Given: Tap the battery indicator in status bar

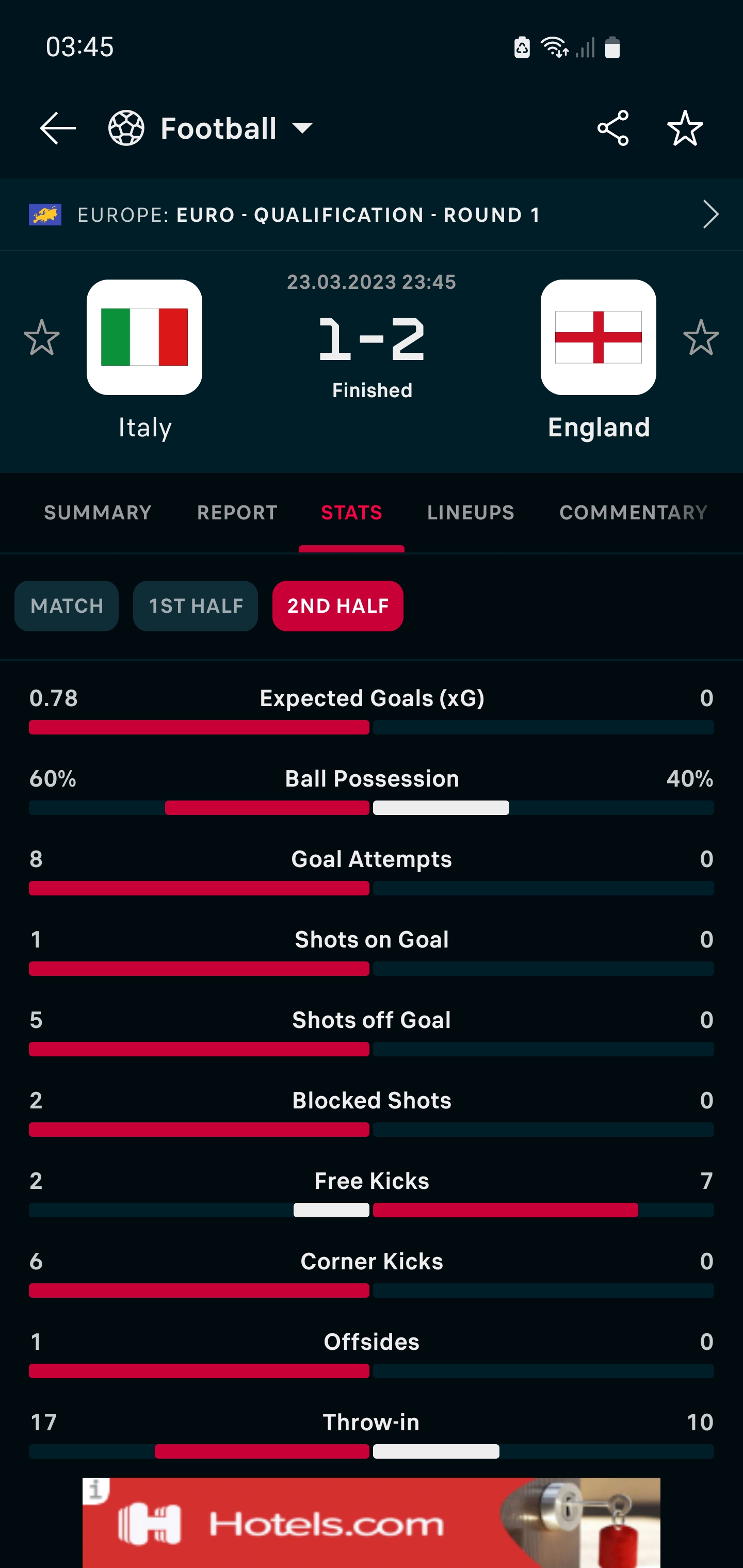Looking at the screenshot, I should (x=611, y=47).
